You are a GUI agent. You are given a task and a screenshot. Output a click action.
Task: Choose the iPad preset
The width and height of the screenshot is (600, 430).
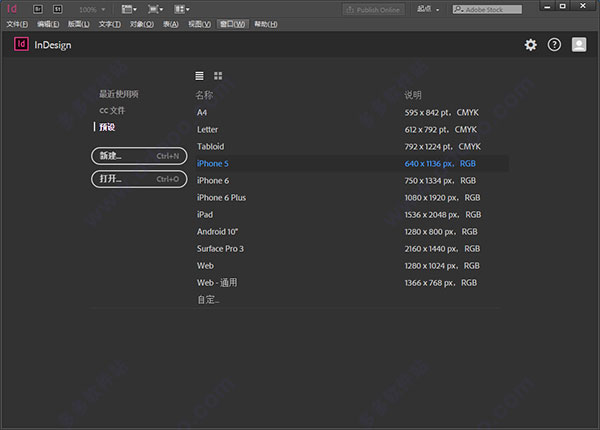pos(352,215)
